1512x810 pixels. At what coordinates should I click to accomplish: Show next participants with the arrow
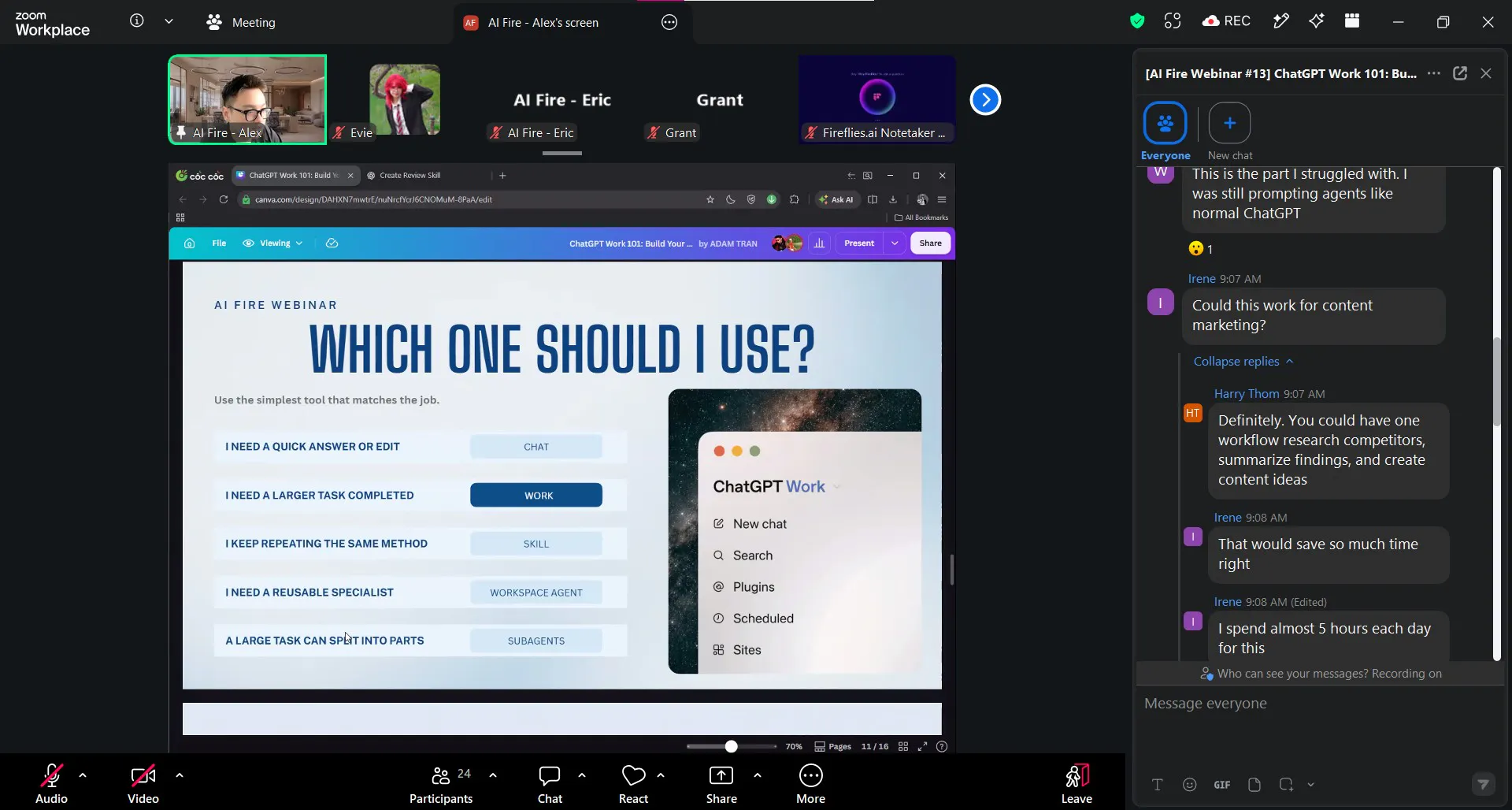(x=985, y=100)
